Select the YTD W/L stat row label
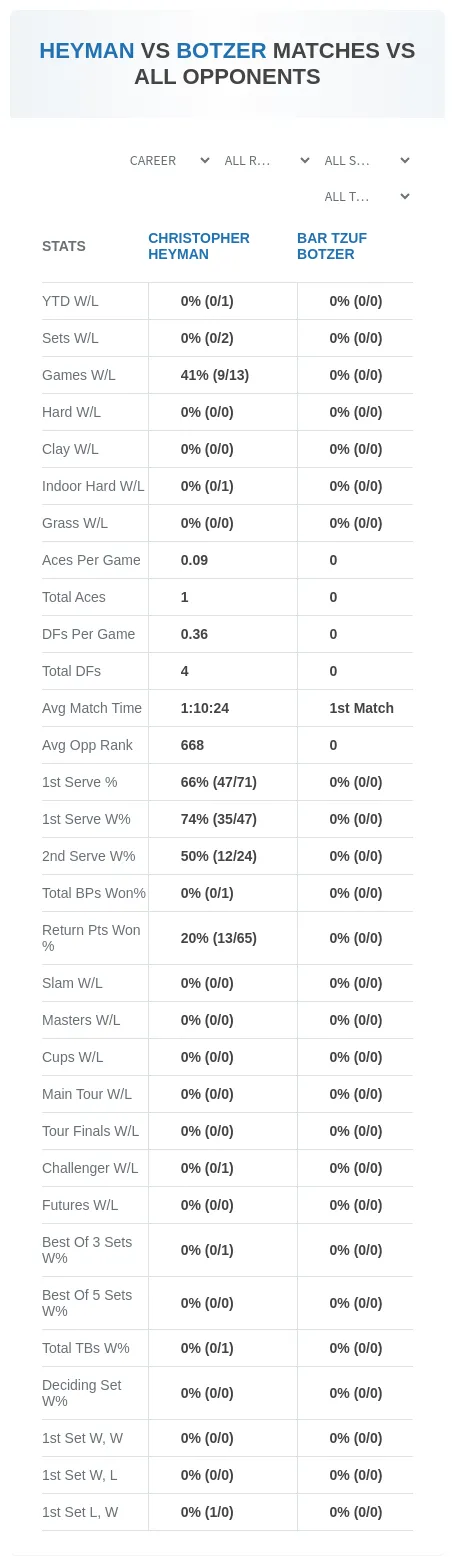 point(70,301)
